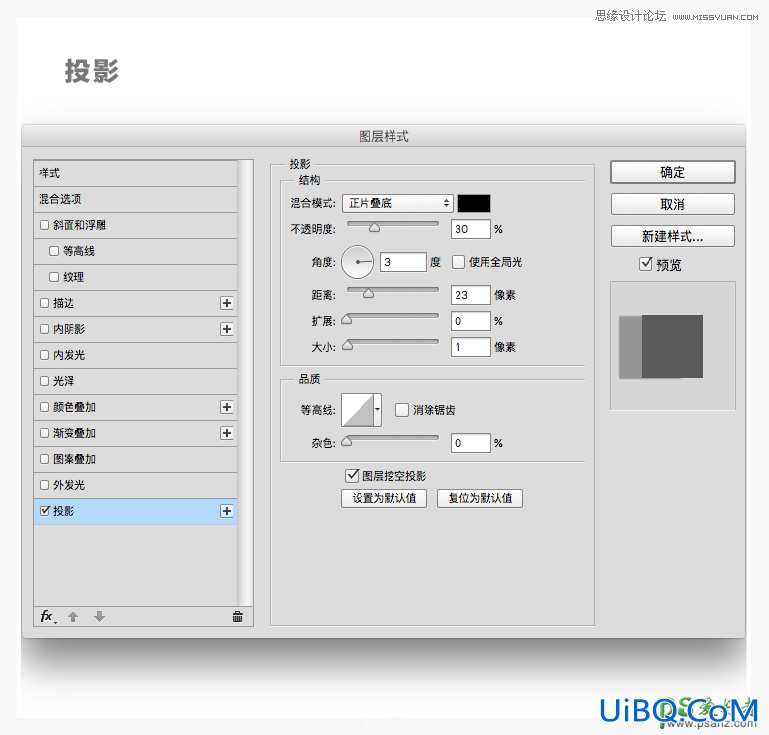Enable the 斜面和浮雕 checkbox
The width and height of the screenshot is (769, 735).
point(45,225)
